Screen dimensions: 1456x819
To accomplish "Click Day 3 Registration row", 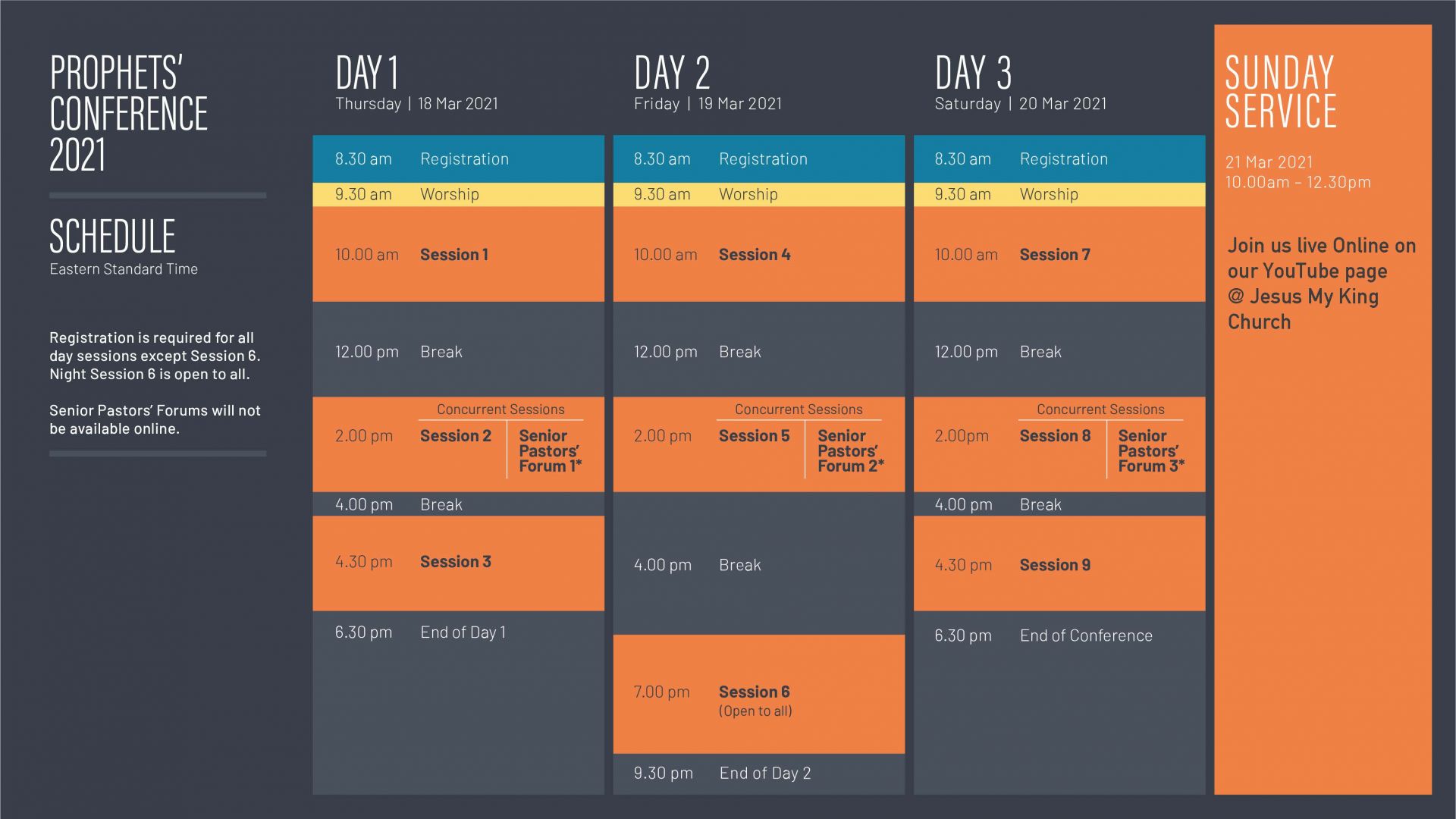I will 1059,159.
